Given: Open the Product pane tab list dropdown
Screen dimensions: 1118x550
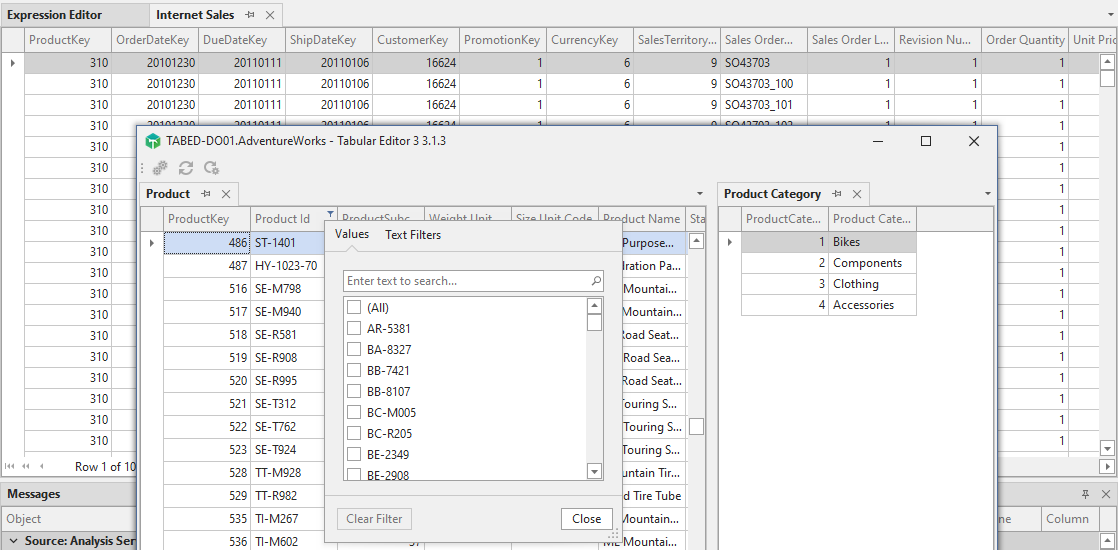Looking at the screenshot, I should pyautogui.click(x=699, y=194).
